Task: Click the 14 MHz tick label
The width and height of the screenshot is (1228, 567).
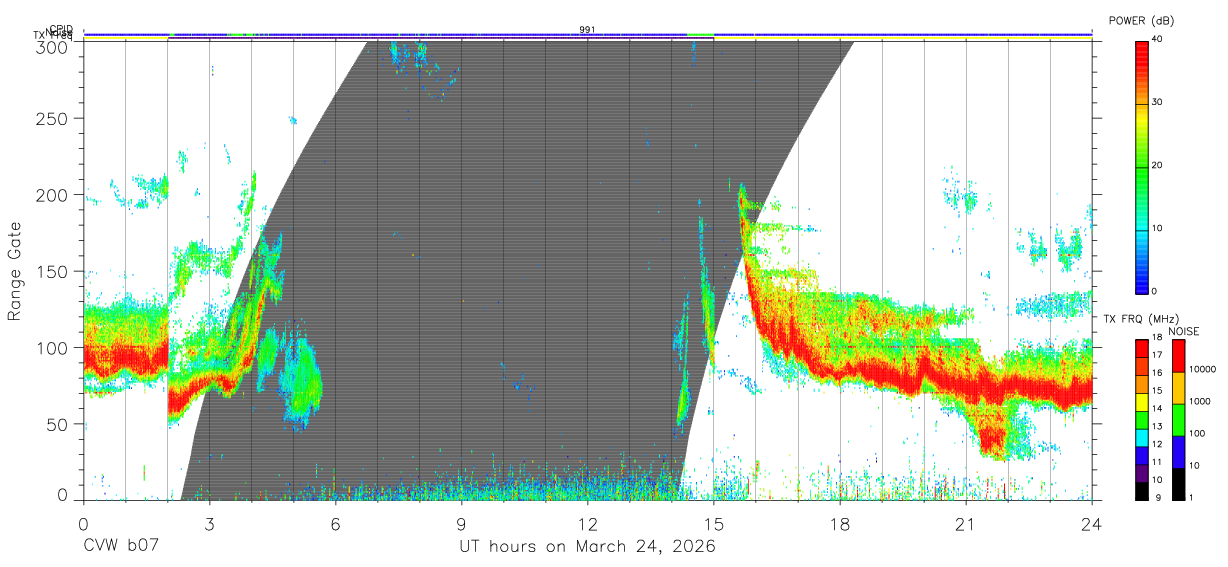Action: (1158, 409)
